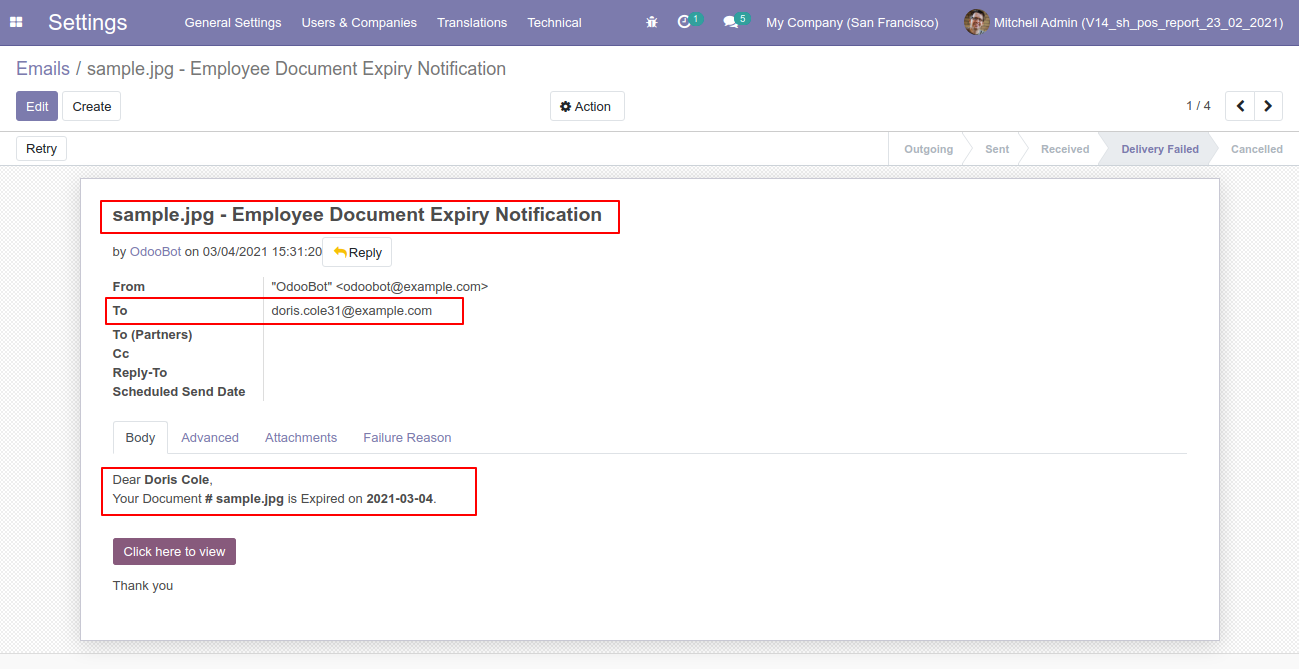Click the Reply button
The height and width of the screenshot is (669, 1299).
[x=357, y=252]
